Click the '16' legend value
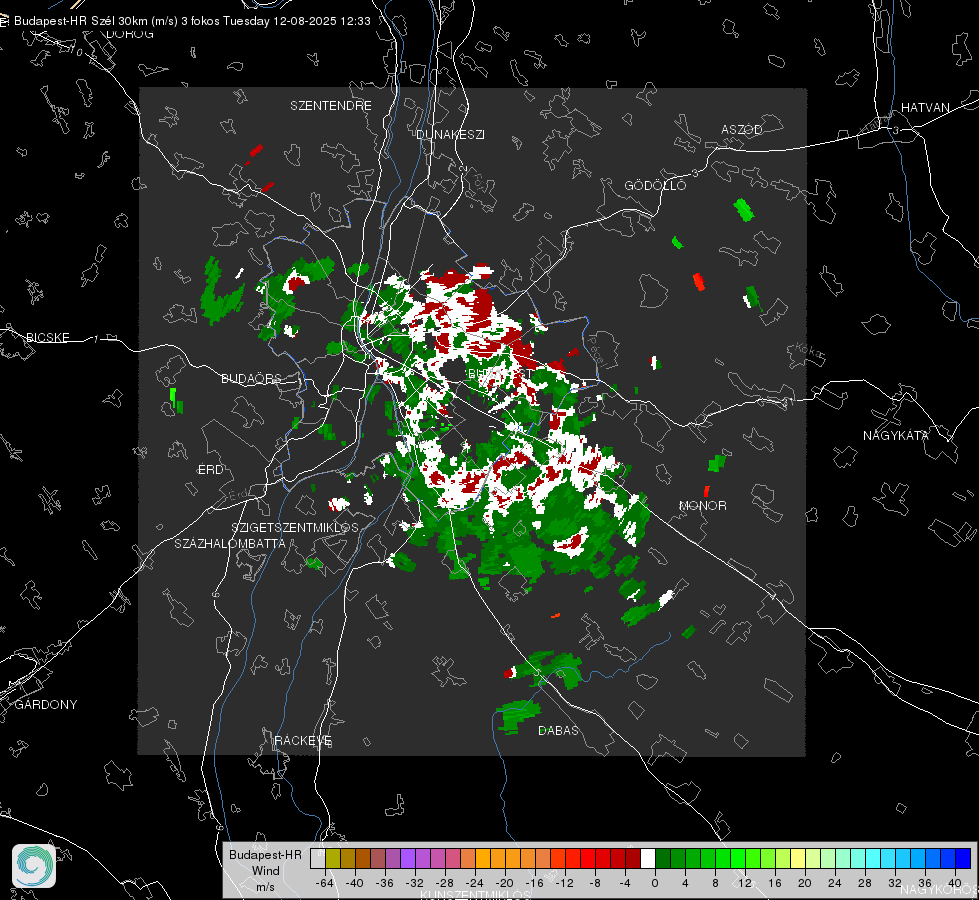Viewport: 979px width, 900px height. point(775,883)
